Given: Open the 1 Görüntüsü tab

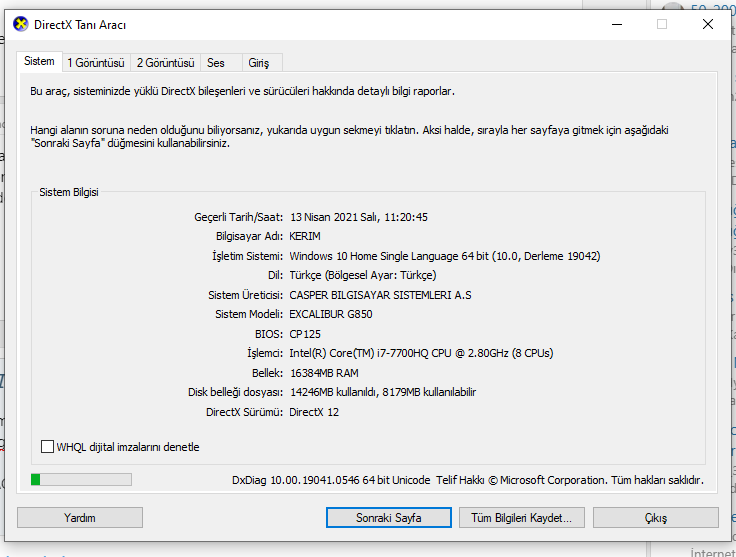Looking at the screenshot, I should pos(96,63).
